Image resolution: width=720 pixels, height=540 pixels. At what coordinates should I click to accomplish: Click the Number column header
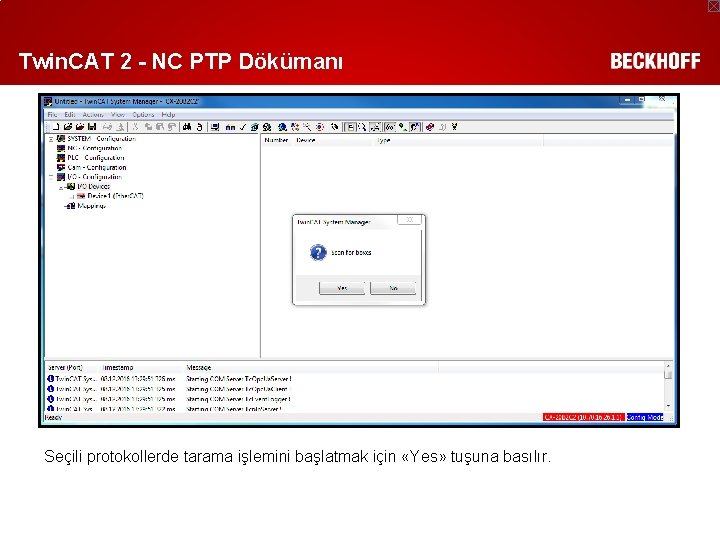276,140
